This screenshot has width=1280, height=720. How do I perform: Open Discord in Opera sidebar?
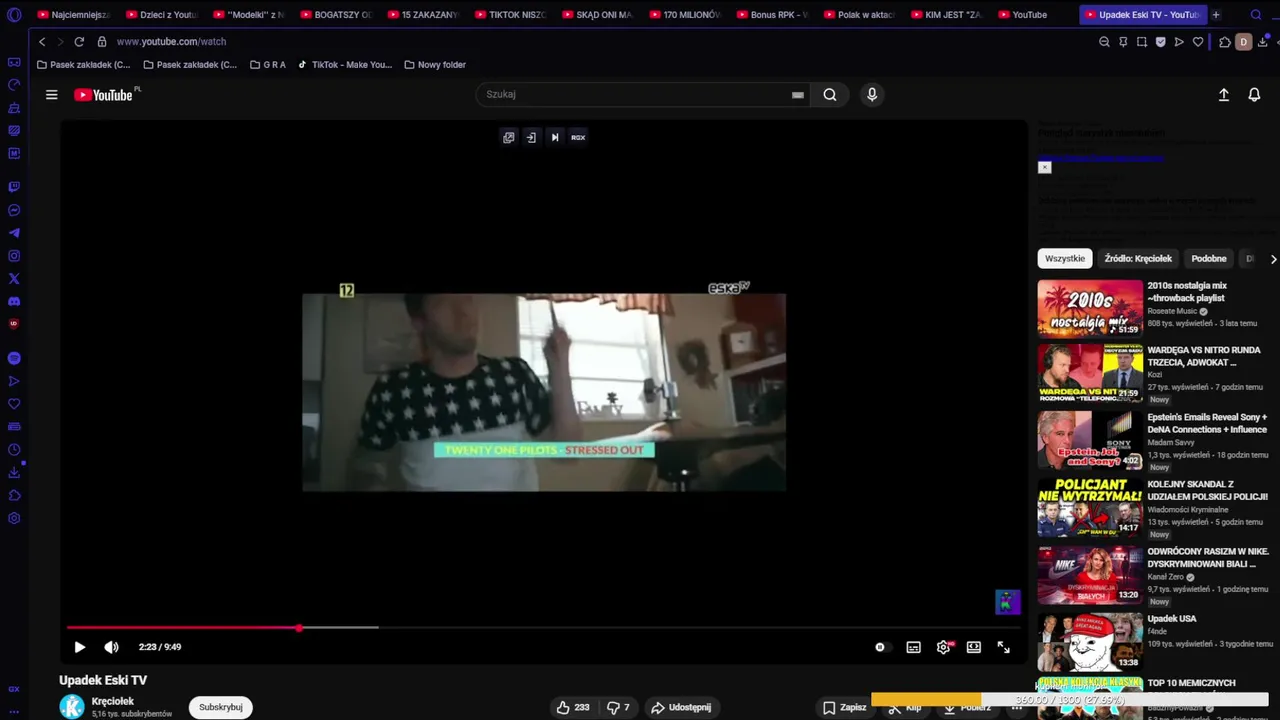pos(14,301)
